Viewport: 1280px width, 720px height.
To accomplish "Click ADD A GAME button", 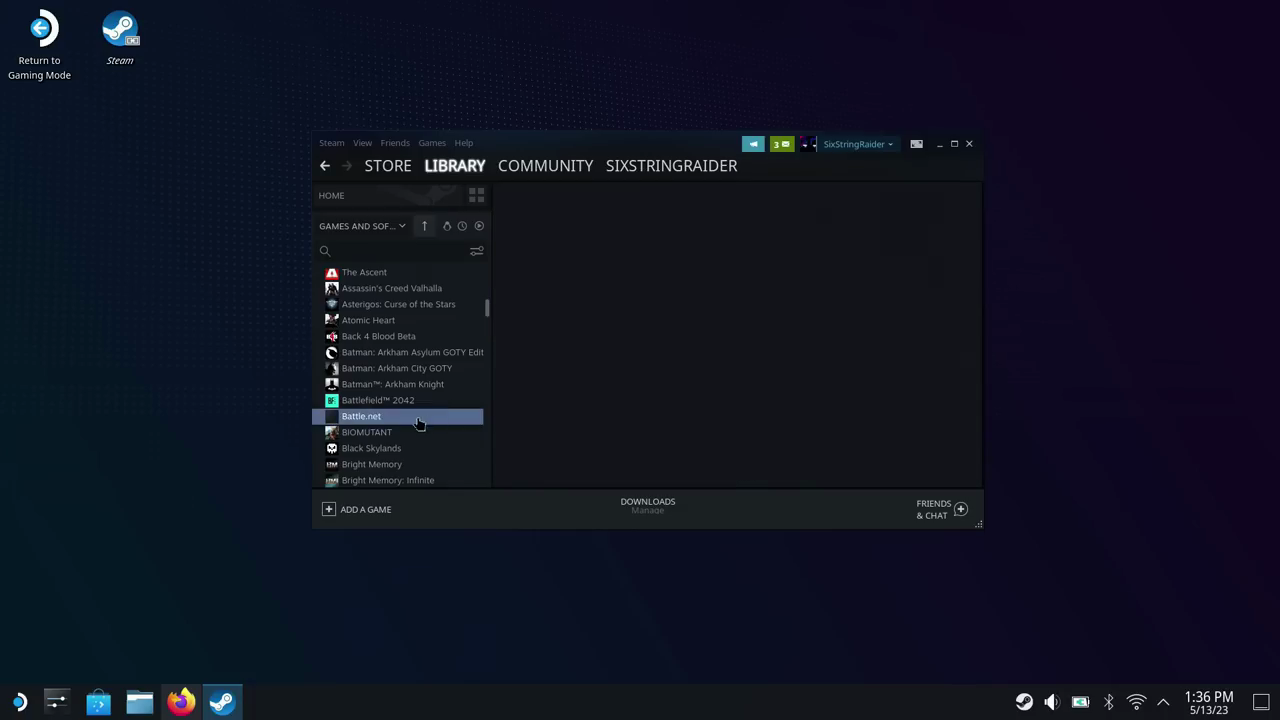I will coord(357,509).
